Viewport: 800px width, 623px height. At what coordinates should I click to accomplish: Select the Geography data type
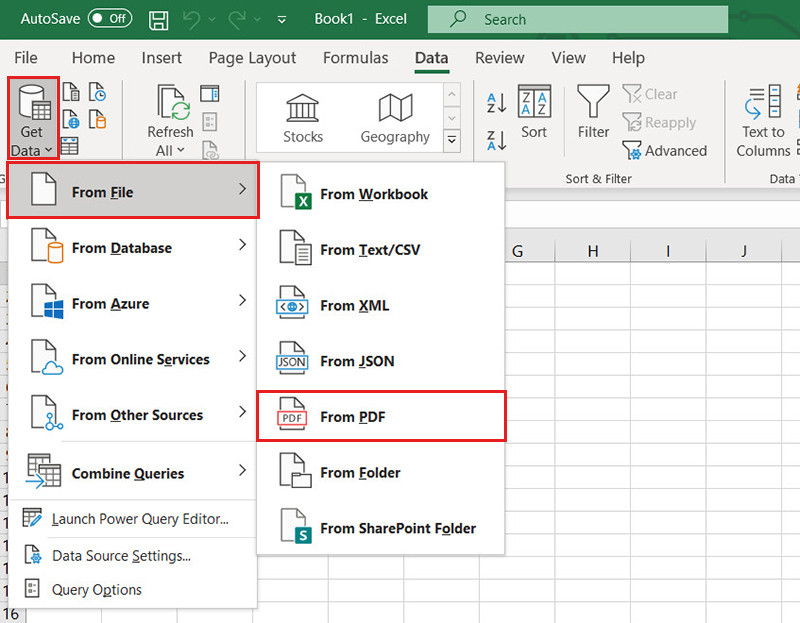(395, 118)
